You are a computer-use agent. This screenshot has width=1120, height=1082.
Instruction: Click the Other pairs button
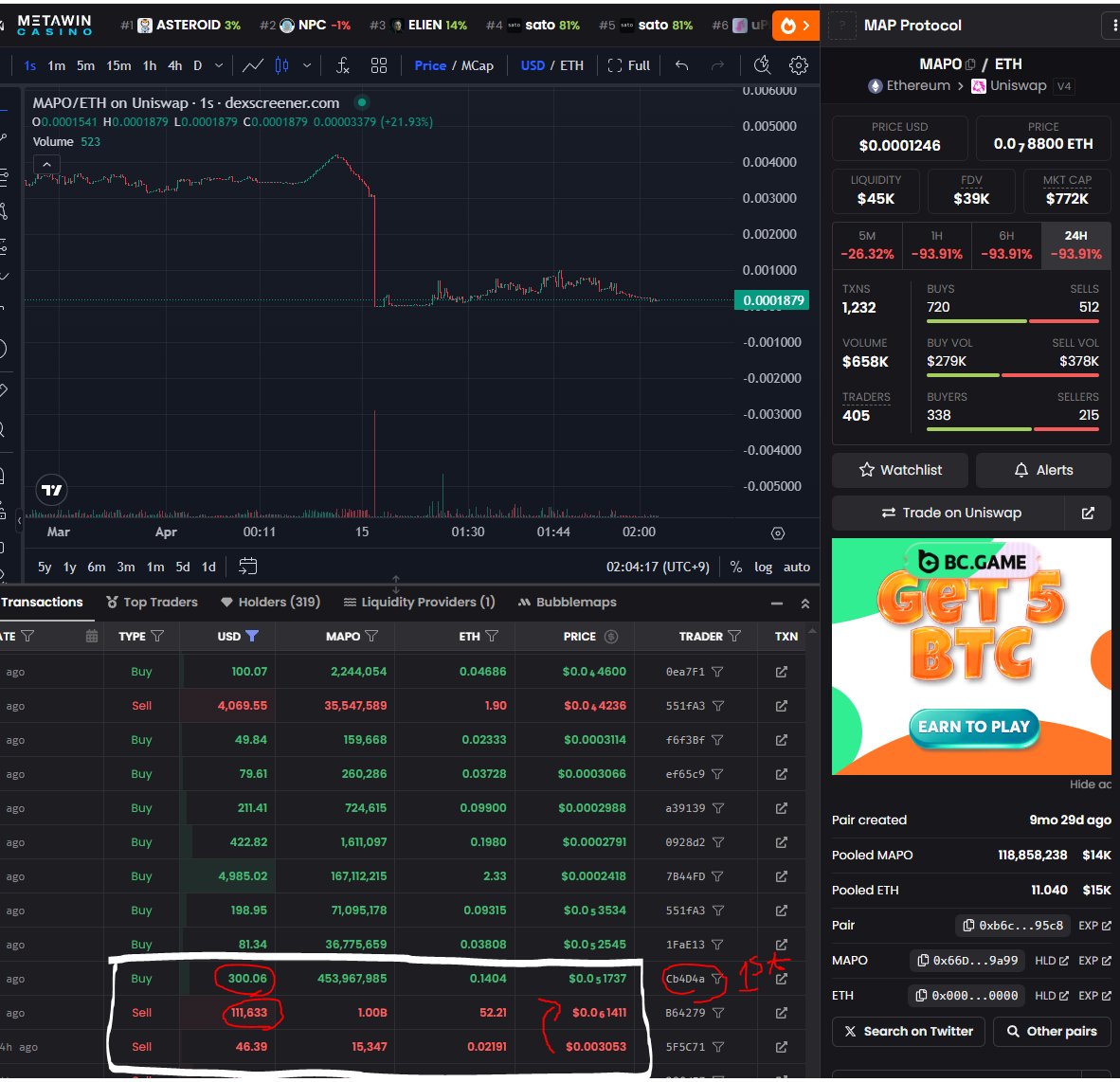(1052, 1031)
